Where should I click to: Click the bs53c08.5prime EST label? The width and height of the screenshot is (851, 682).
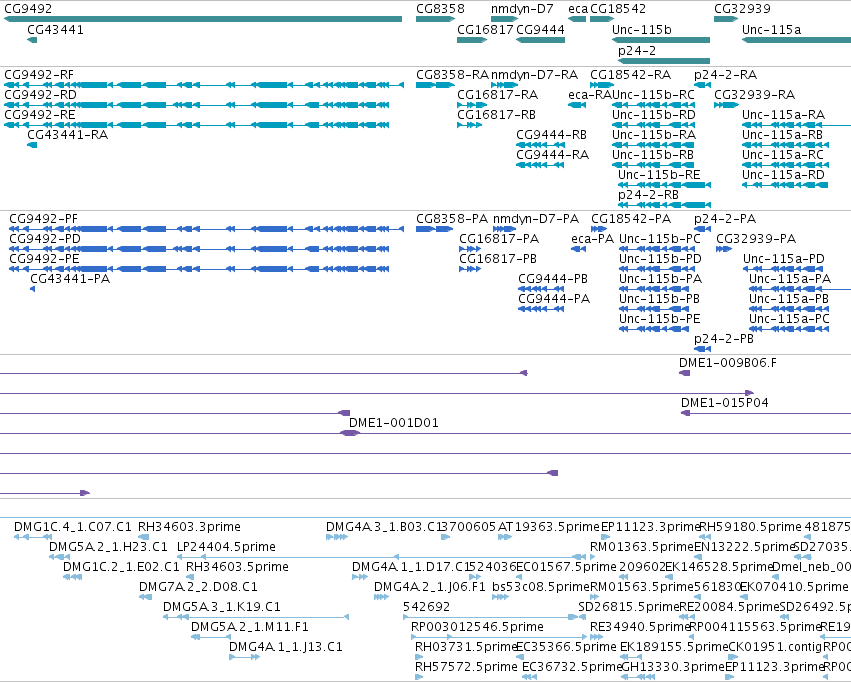pos(541,587)
